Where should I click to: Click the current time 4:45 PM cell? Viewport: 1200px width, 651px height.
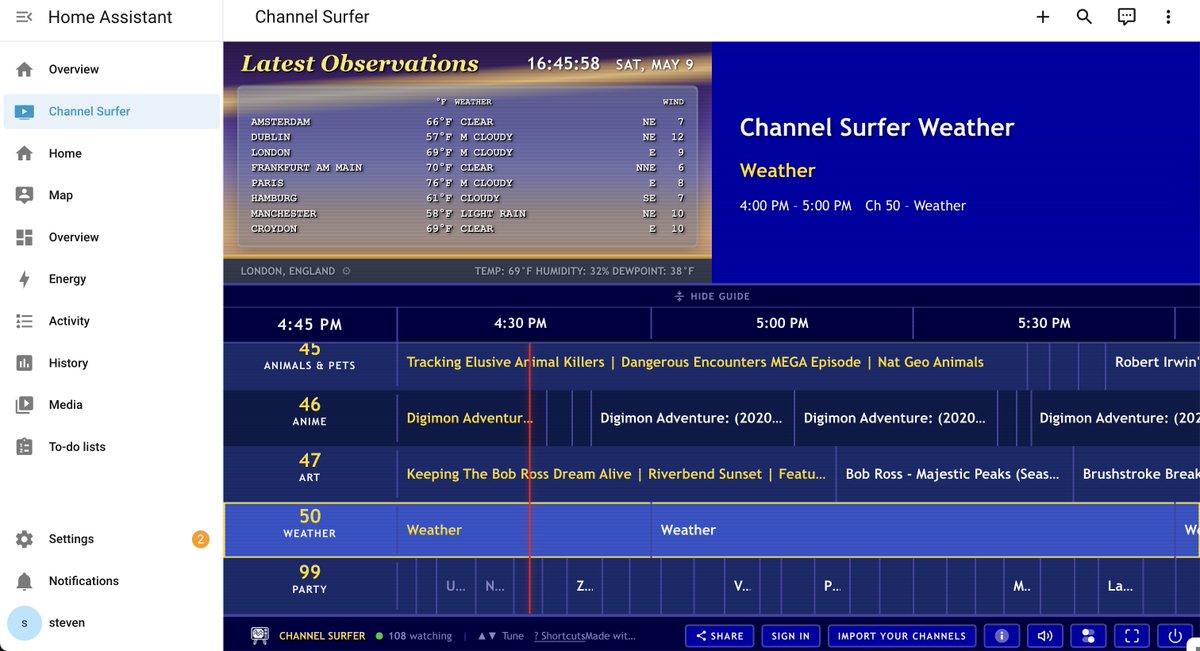pyautogui.click(x=310, y=324)
